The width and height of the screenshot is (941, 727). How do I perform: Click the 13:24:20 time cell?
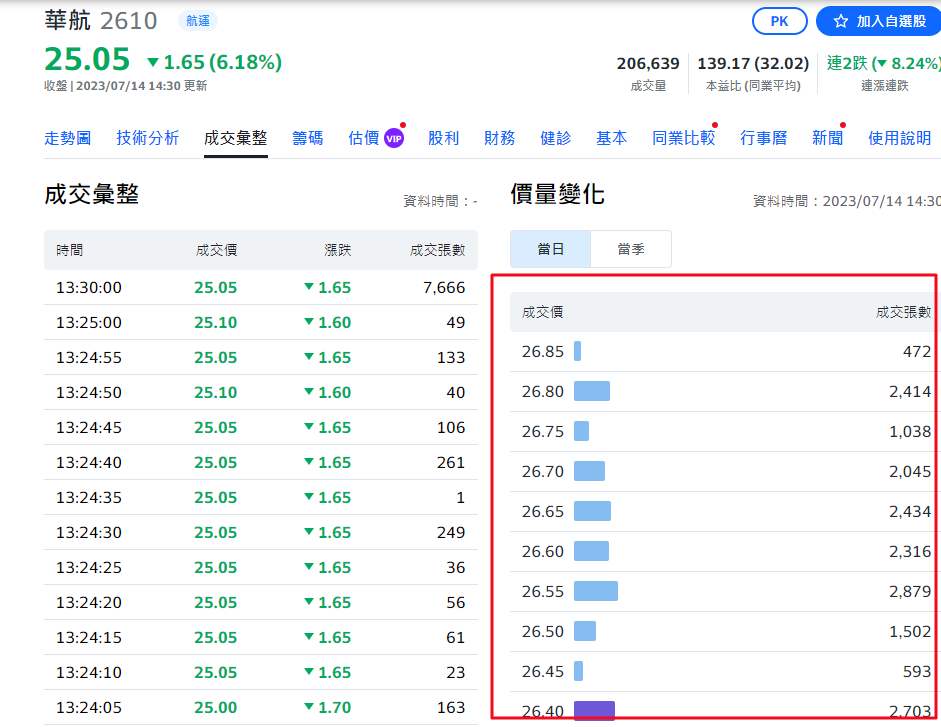[x=89, y=603]
